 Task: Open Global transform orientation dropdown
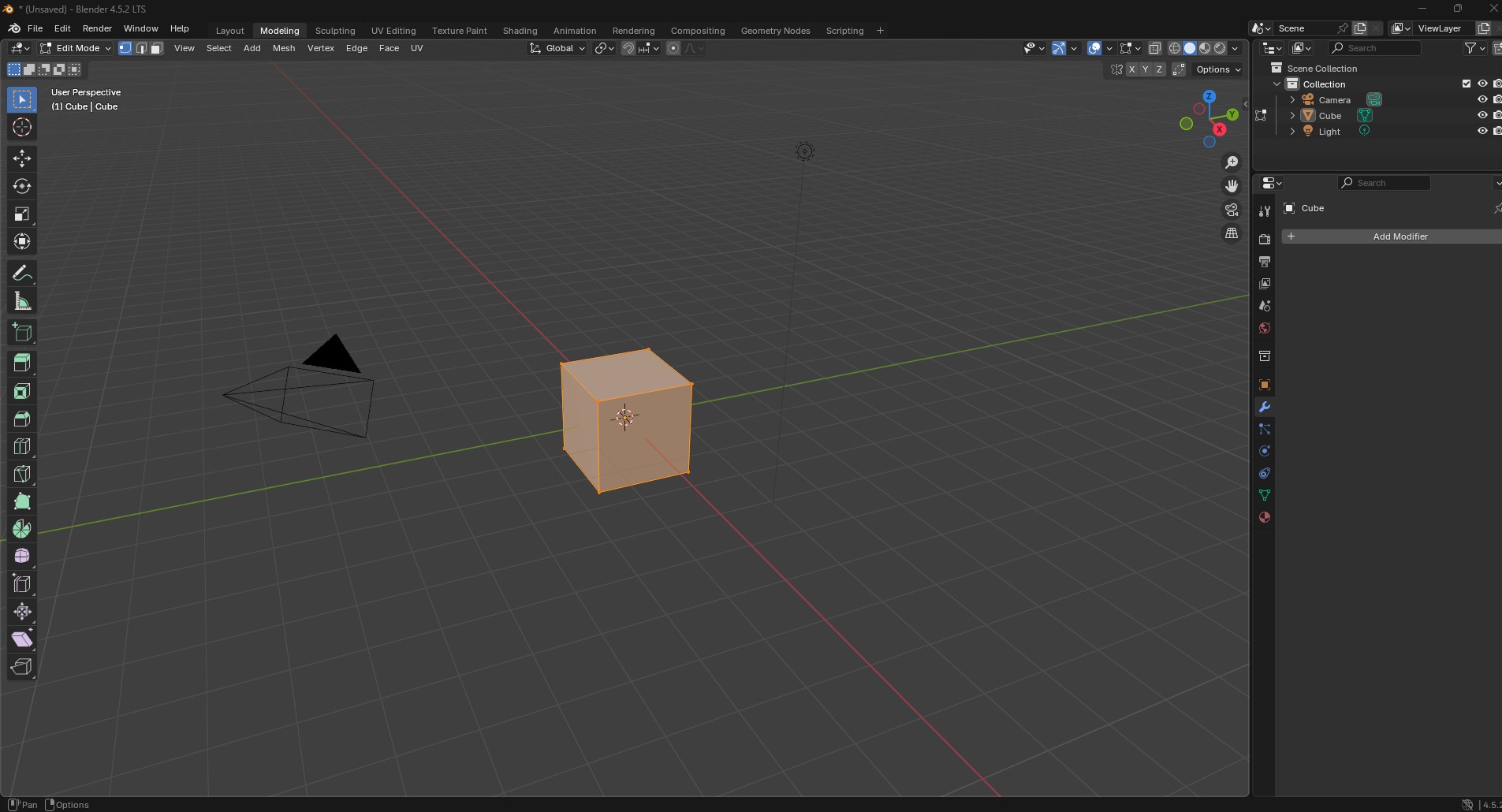click(x=558, y=48)
